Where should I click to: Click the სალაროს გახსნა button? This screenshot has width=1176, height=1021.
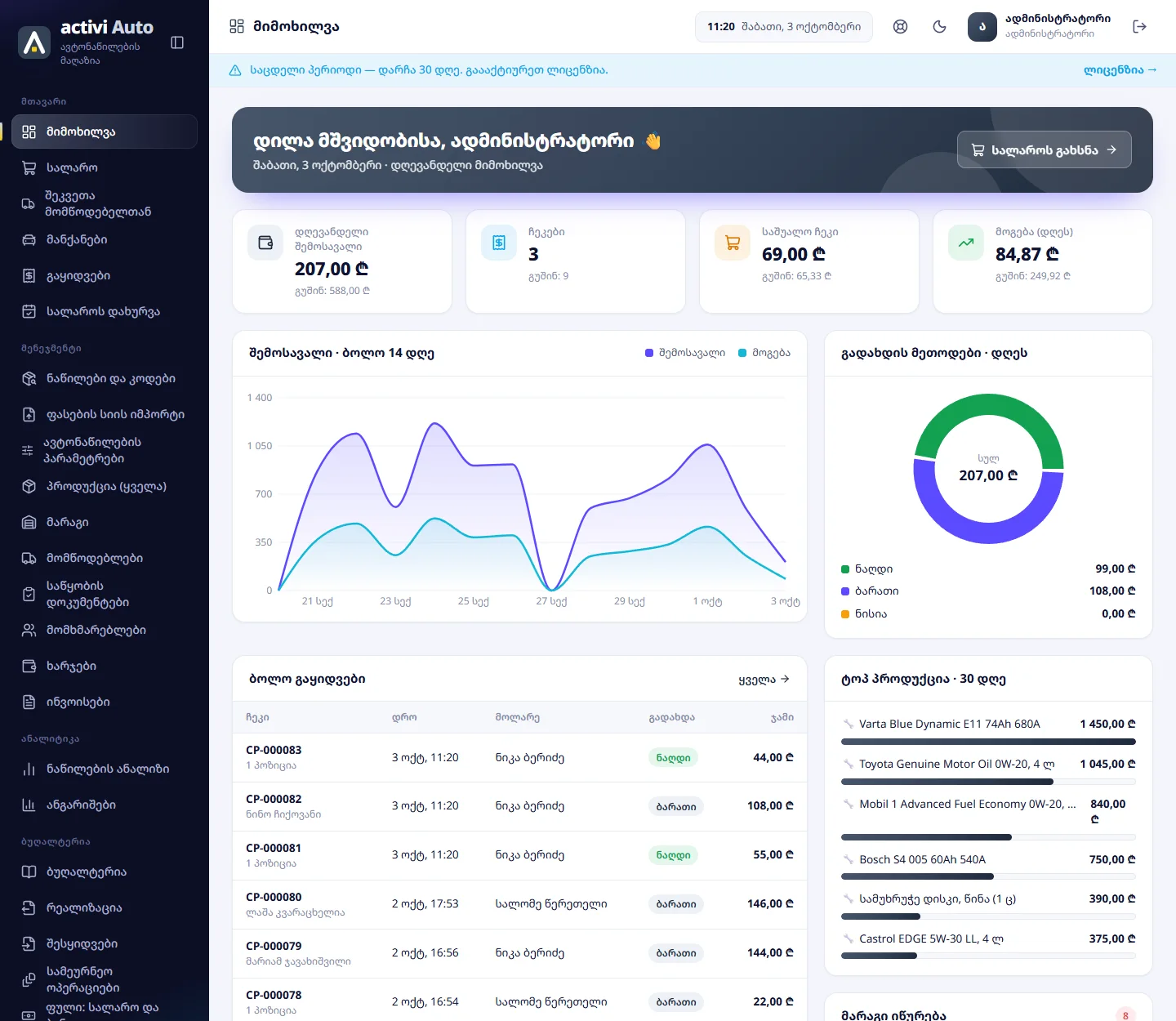tap(1044, 149)
